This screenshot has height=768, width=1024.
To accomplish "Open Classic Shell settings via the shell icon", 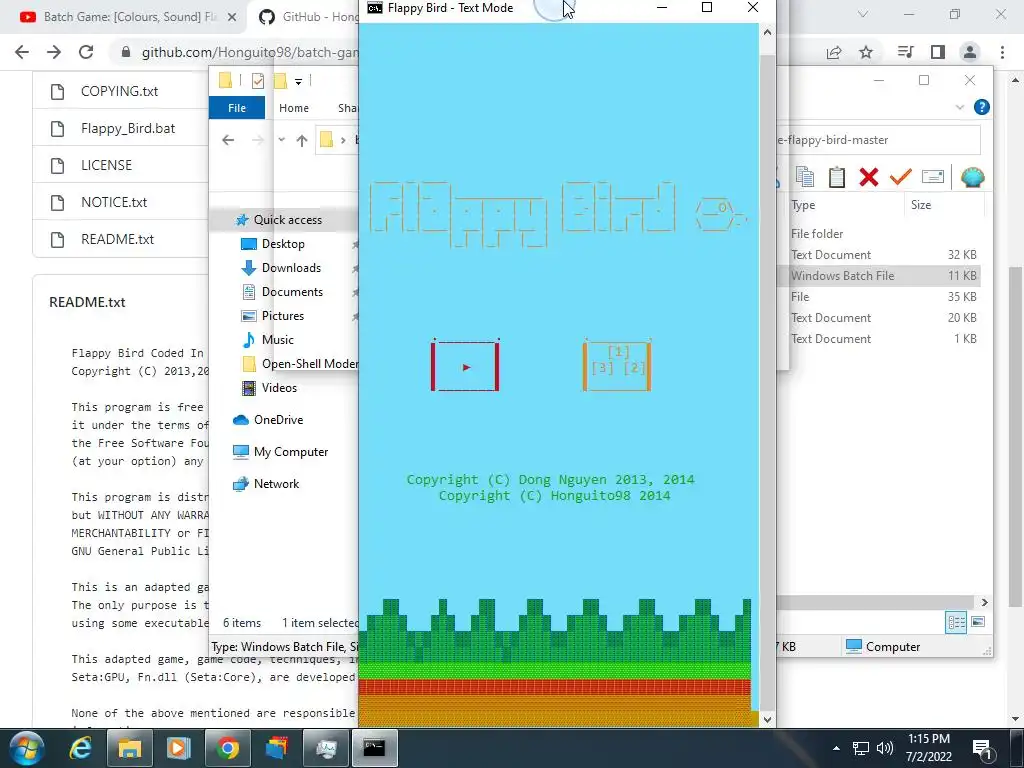I will (972, 176).
